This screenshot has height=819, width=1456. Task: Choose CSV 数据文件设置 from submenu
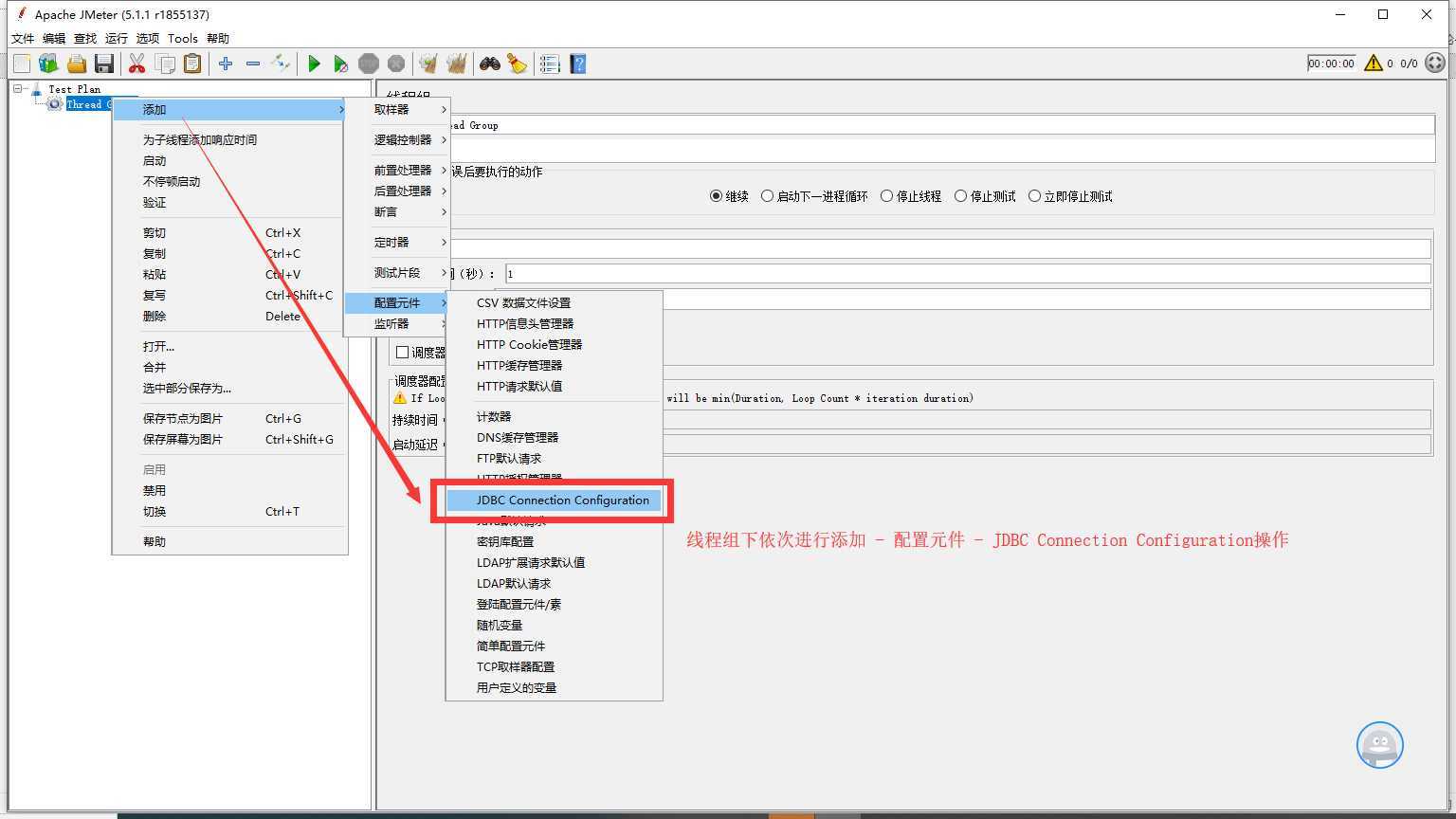coord(554,302)
